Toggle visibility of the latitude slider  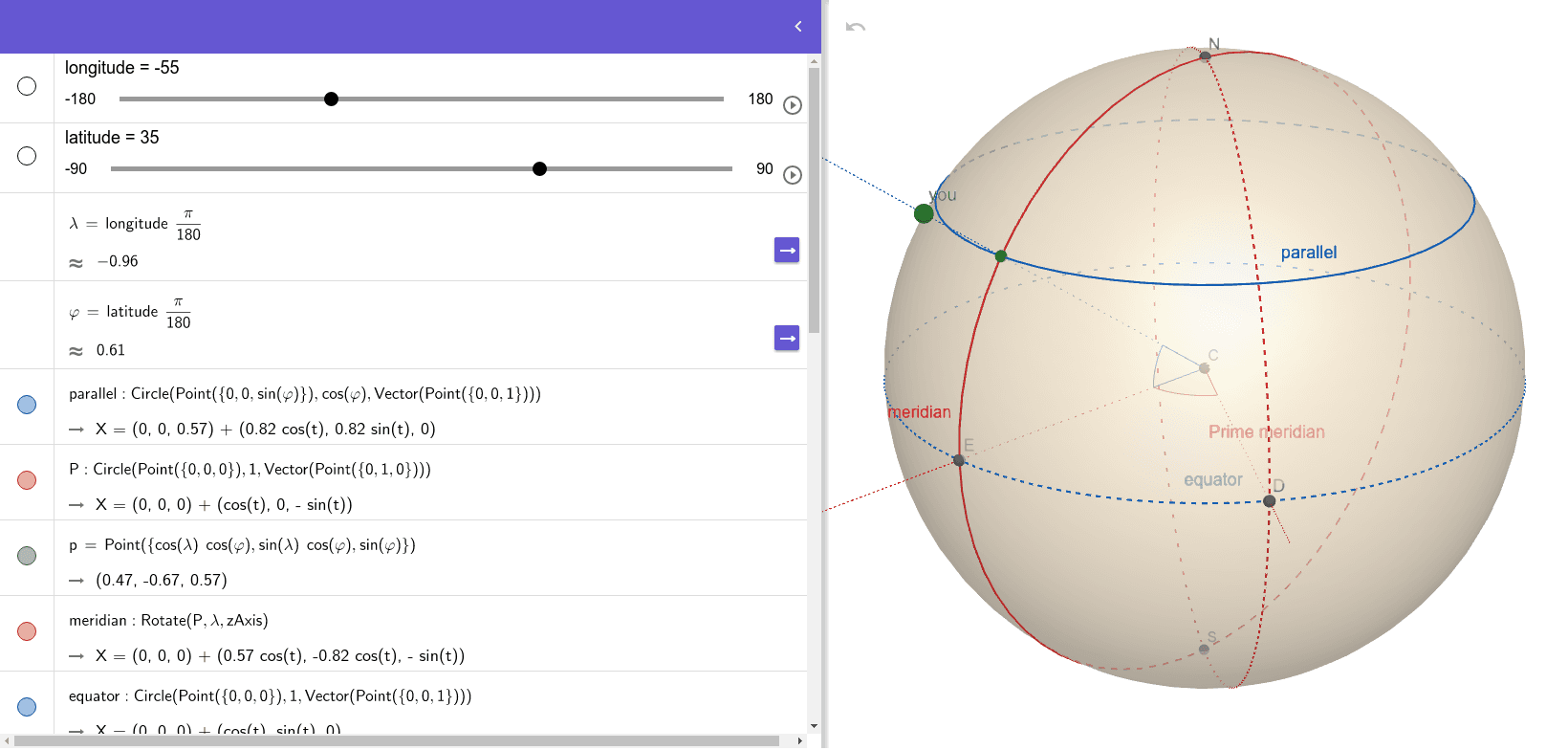tap(27, 156)
